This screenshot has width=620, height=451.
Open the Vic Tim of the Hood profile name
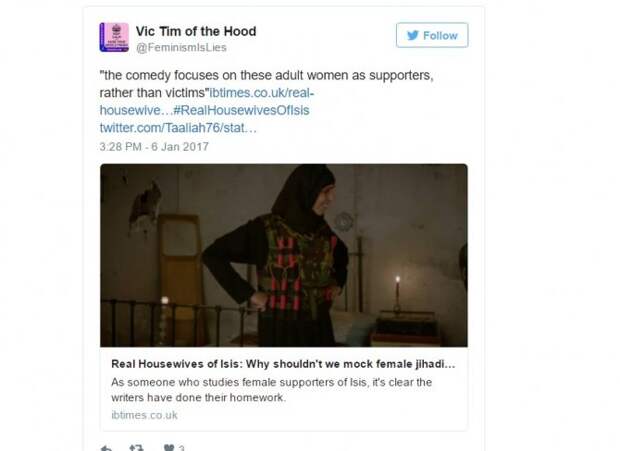(x=196, y=31)
